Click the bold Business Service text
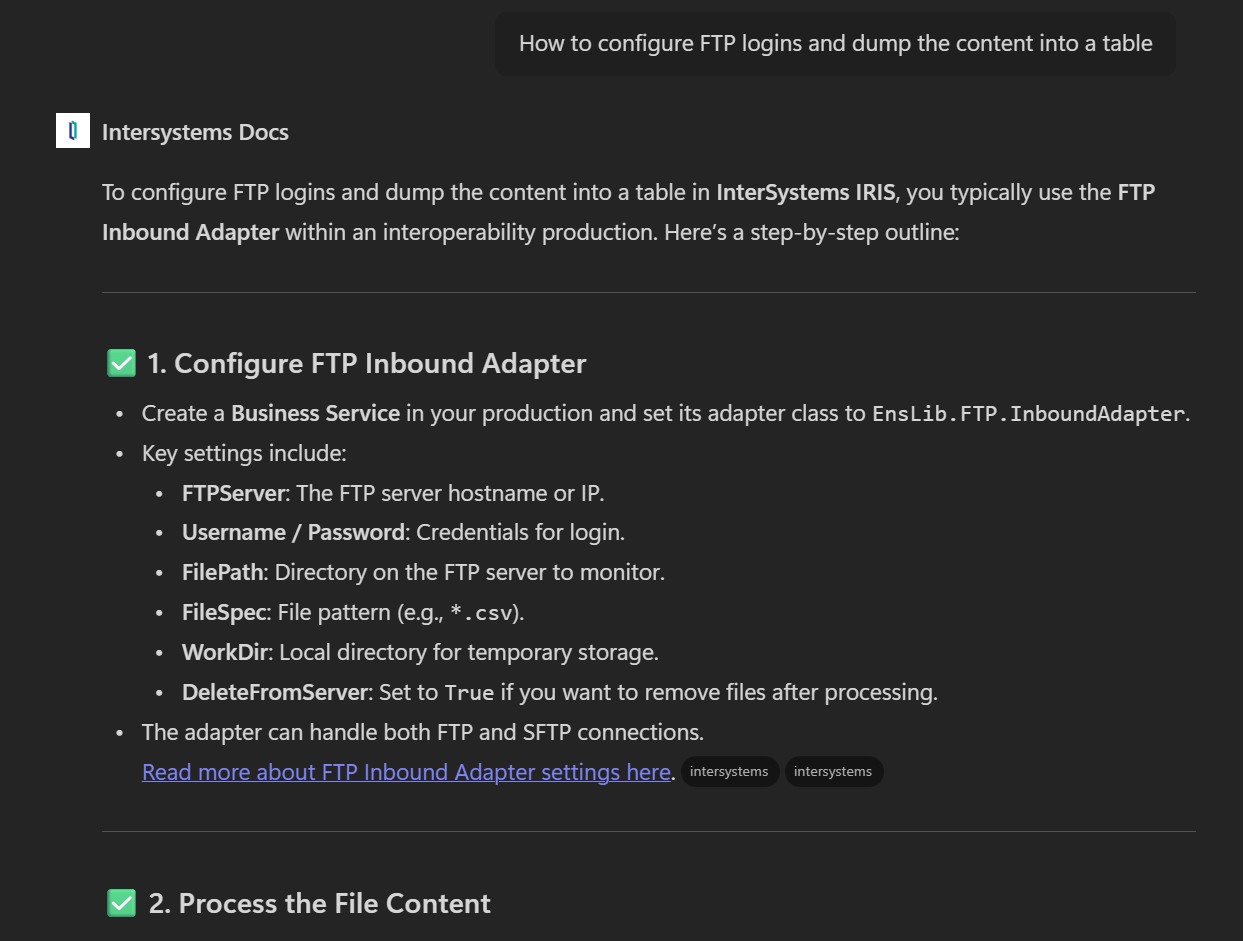The width and height of the screenshot is (1243, 941). click(315, 413)
